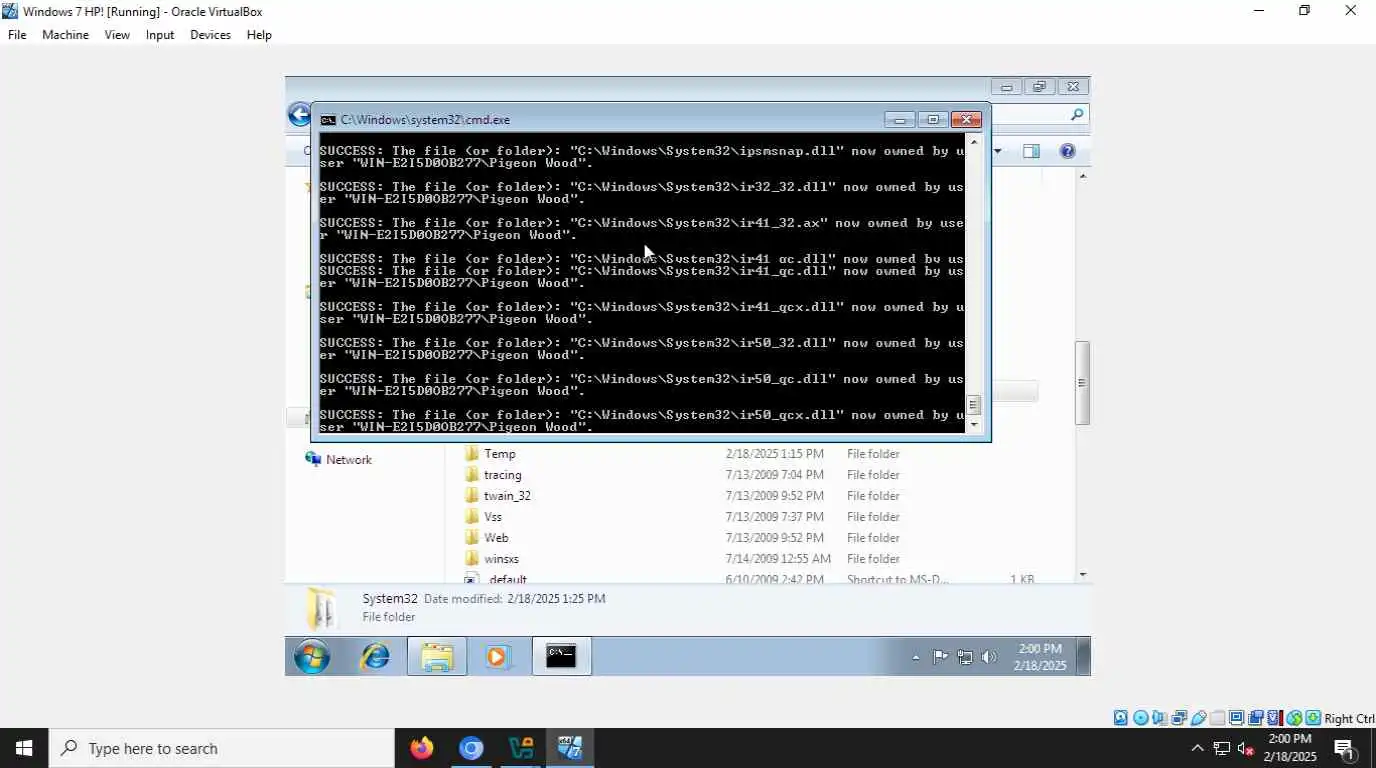This screenshot has height=768, width=1376.
Task: Click the VirtualBox keyboard capture arrow icon
Action: point(1313,718)
